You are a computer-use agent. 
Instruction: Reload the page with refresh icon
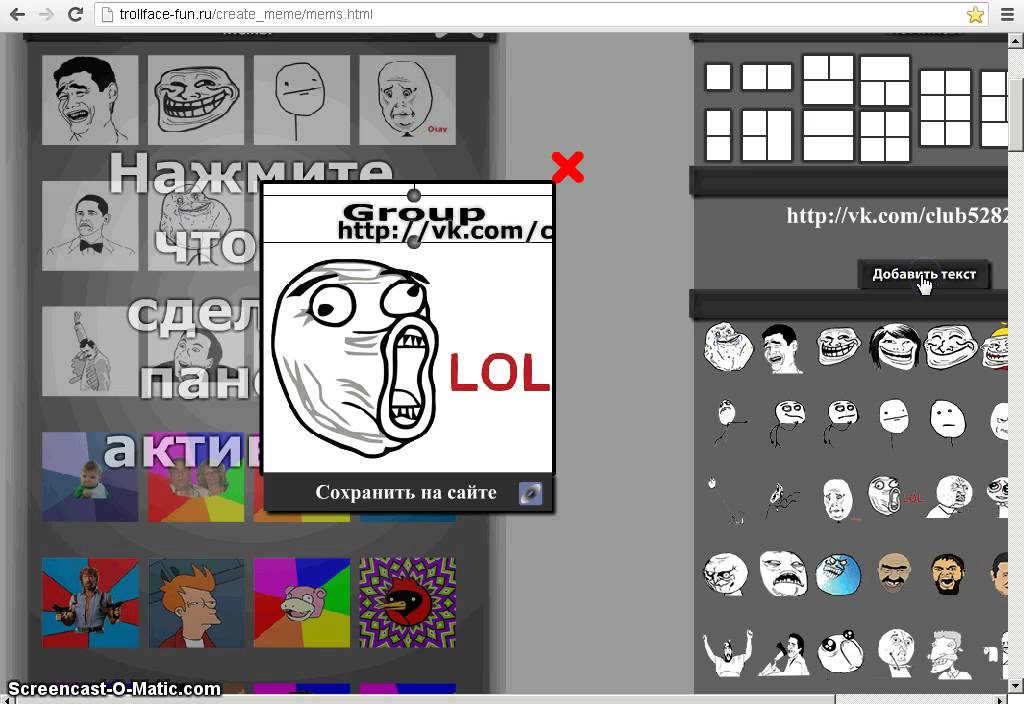75,14
